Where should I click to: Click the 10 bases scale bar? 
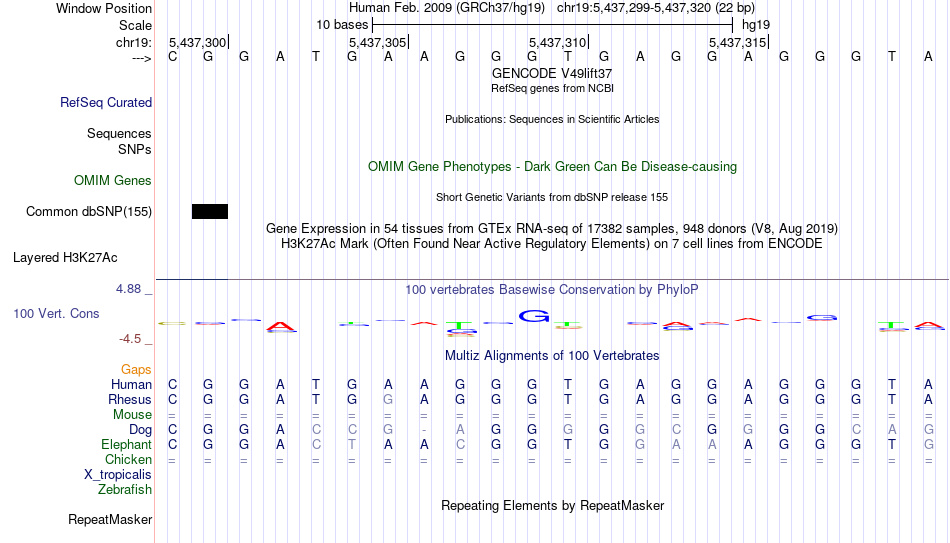(553, 25)
